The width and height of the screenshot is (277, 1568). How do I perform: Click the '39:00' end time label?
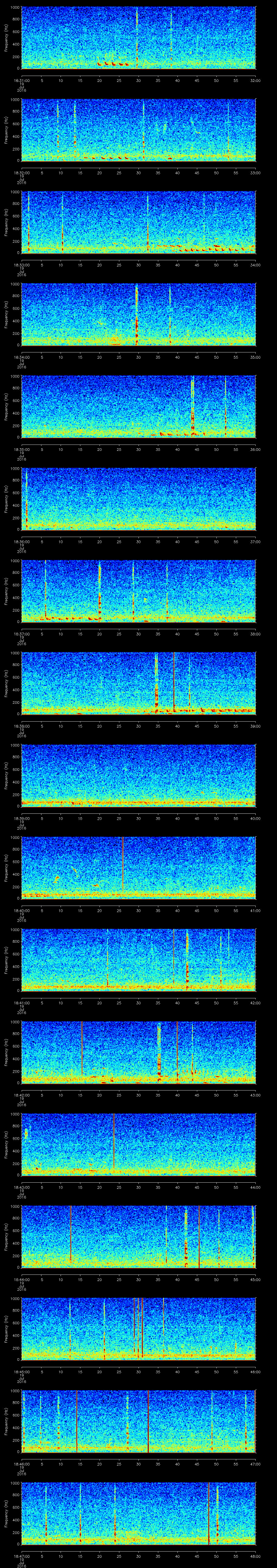(x=255, y=726)
